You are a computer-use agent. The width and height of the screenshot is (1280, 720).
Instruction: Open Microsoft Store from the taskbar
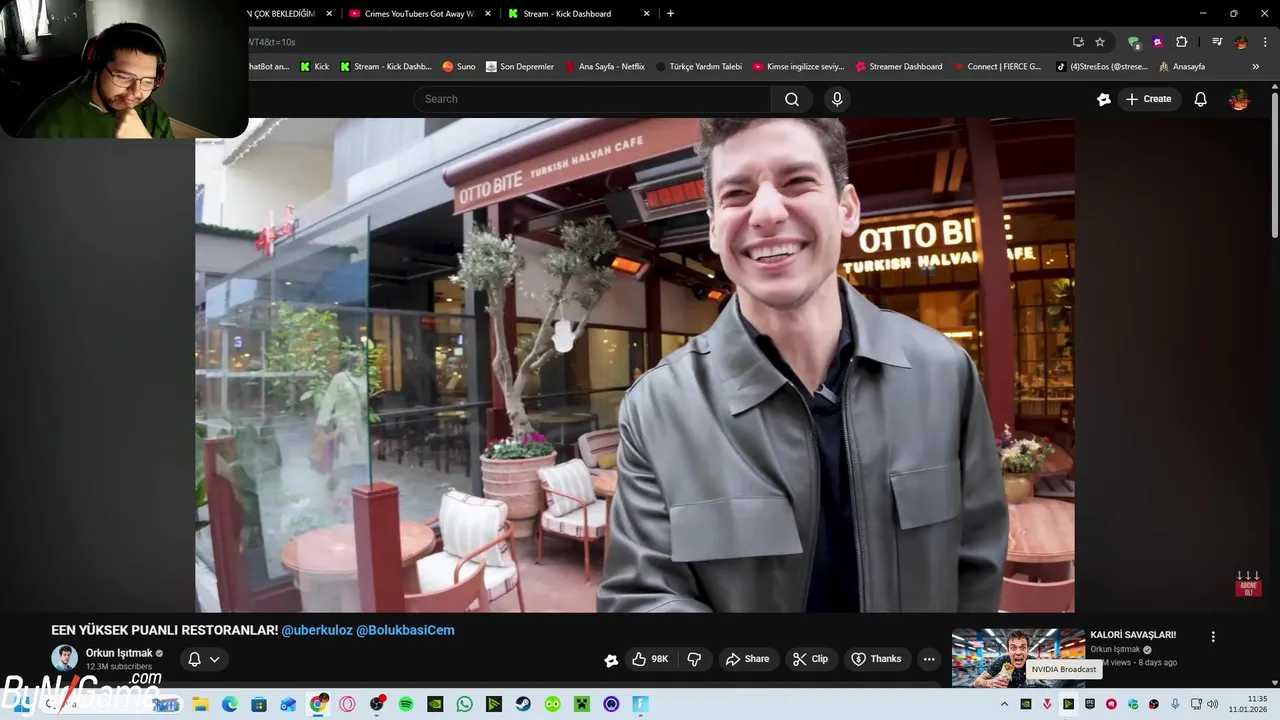259,704
